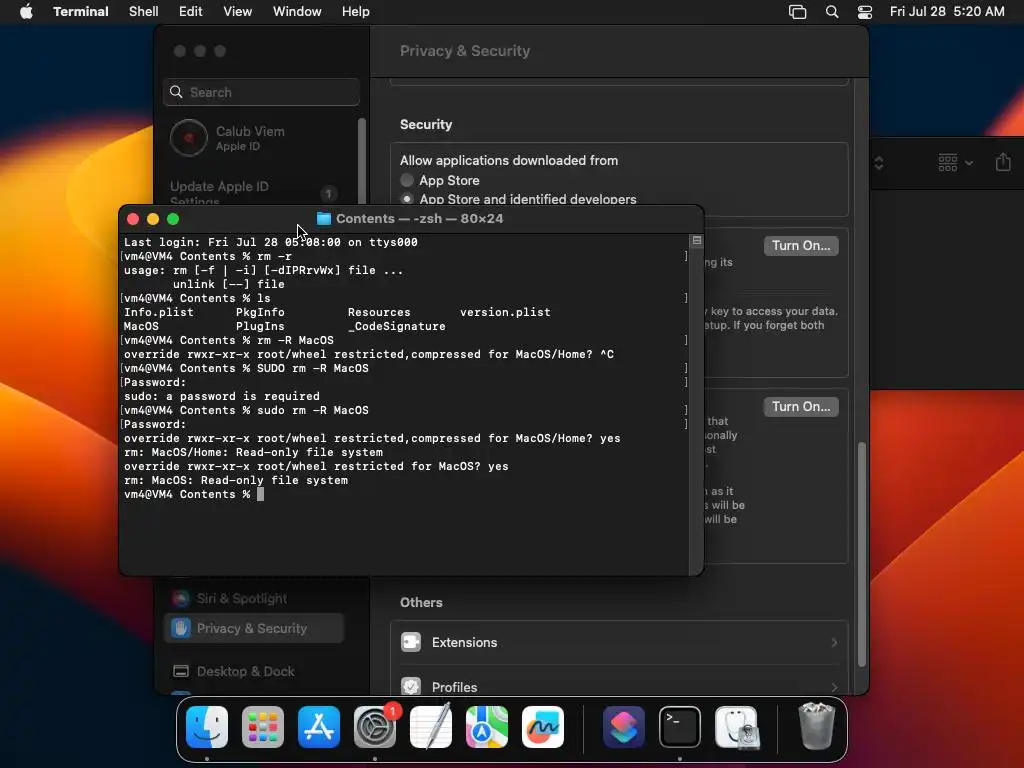Open System Settings dock icon

pyautogui.click(x=375, y=727)
